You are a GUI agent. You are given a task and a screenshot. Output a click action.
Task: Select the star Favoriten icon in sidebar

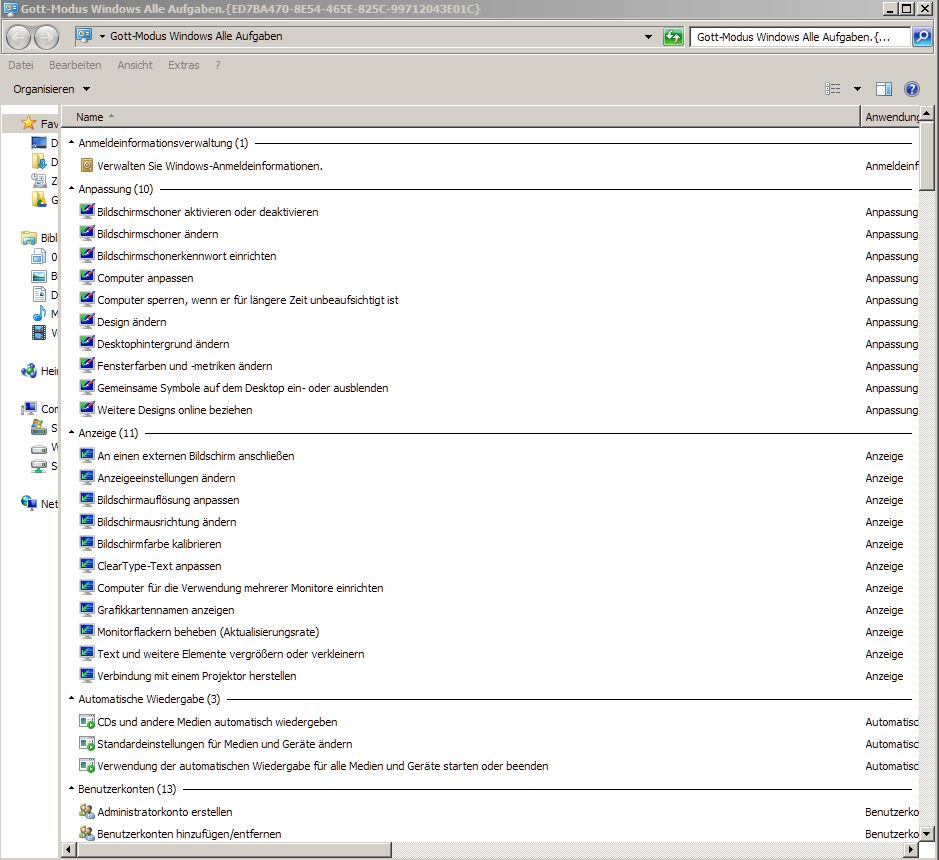[x=28, y=123]
